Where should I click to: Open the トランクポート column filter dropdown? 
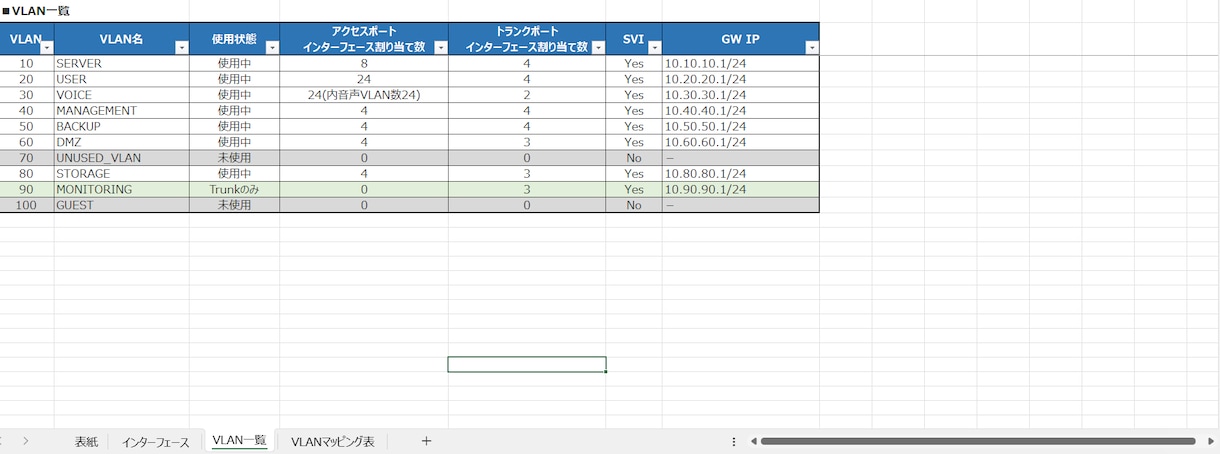[597, 48]
